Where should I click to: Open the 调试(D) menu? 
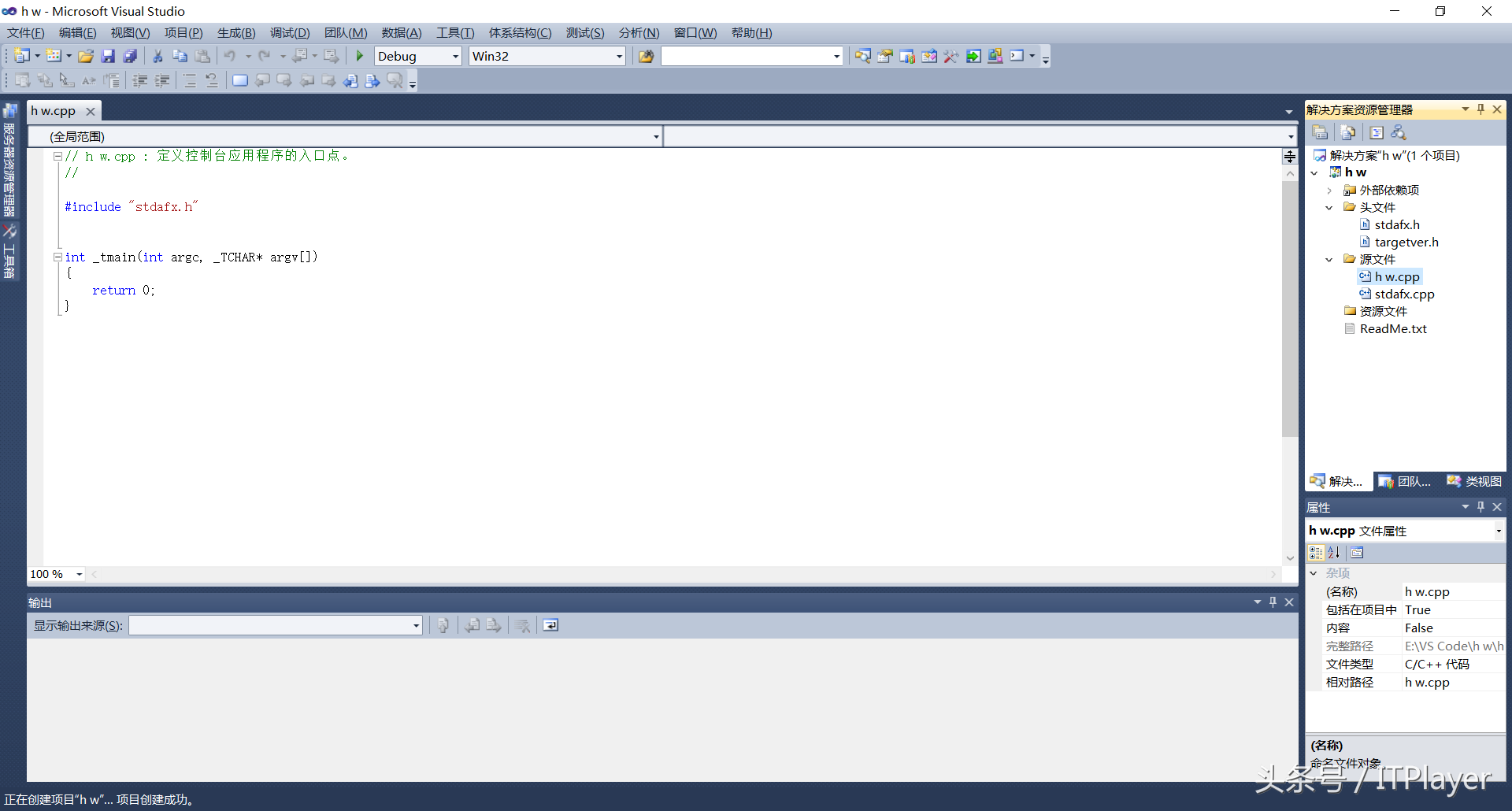290,33
